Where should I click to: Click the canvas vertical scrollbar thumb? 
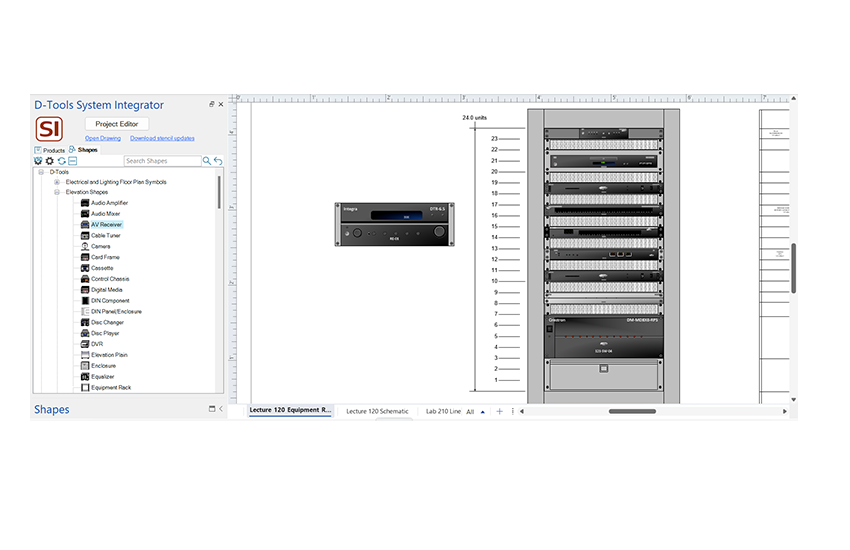coord(793,268)
